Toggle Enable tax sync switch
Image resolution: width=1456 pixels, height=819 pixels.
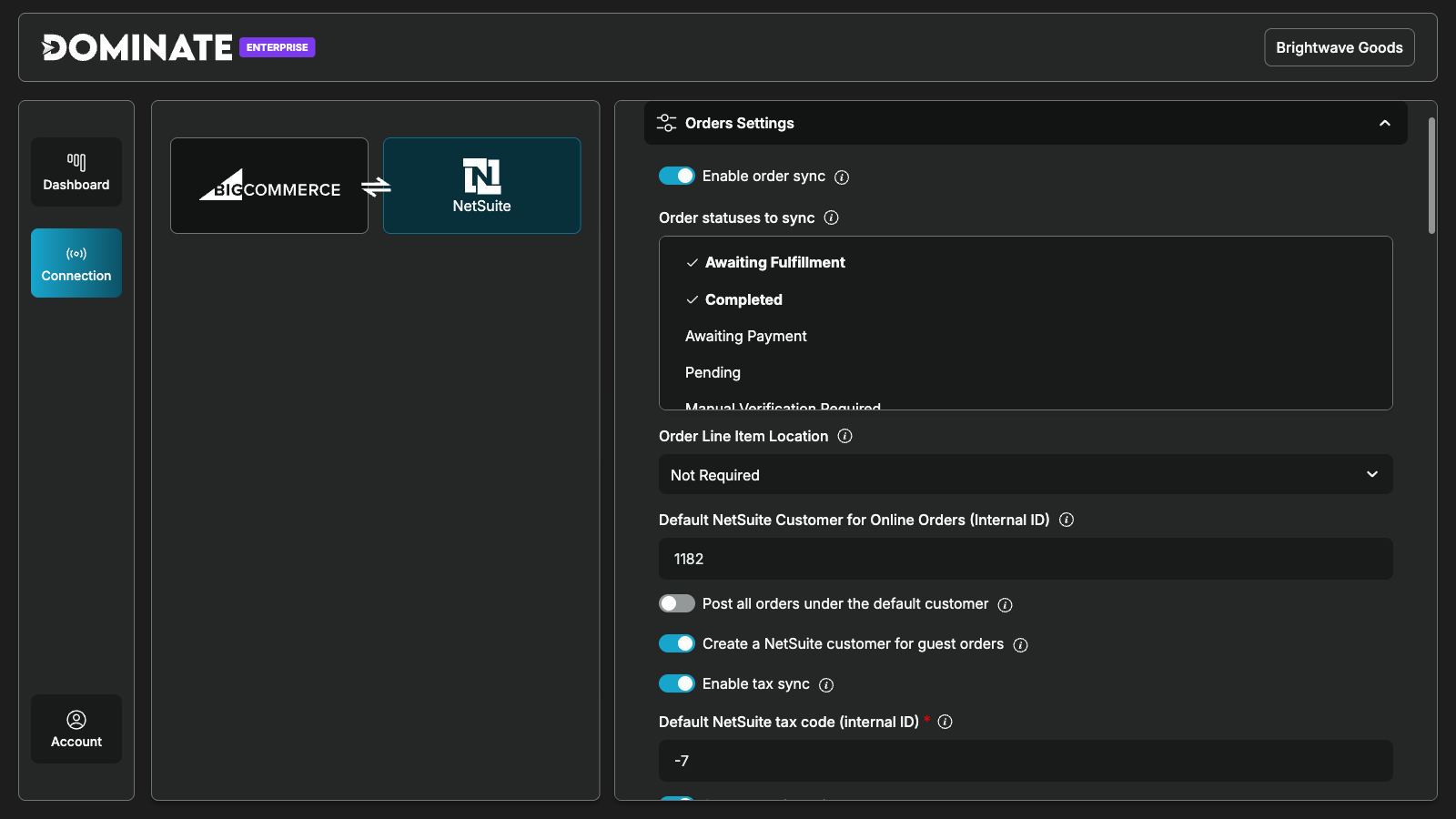tap(677, 683)
